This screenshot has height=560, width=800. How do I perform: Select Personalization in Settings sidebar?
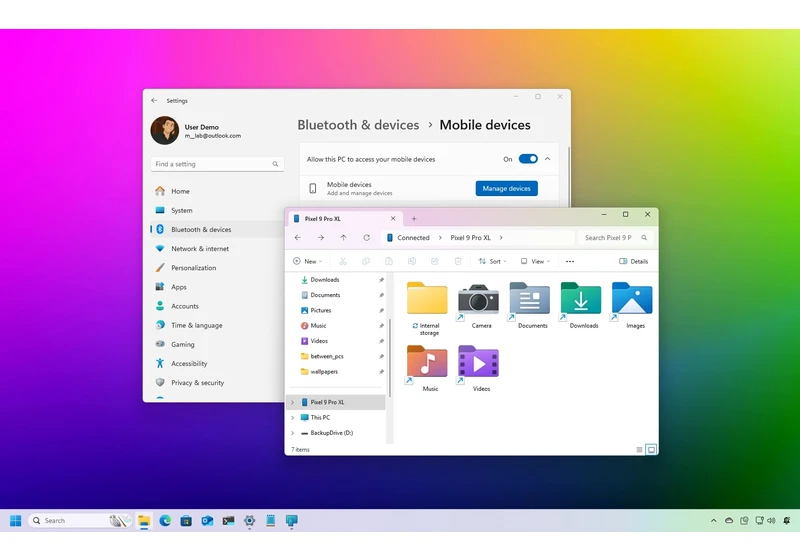(217, 268)
